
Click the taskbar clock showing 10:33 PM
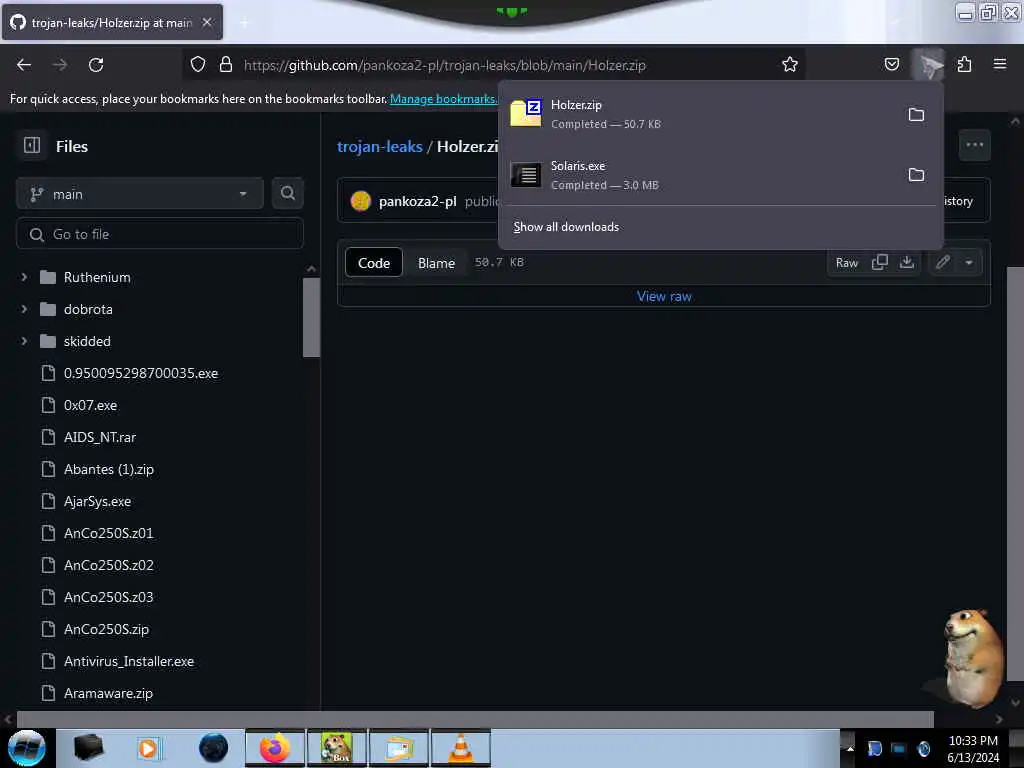pyautogui.click(x=973, y=748)
